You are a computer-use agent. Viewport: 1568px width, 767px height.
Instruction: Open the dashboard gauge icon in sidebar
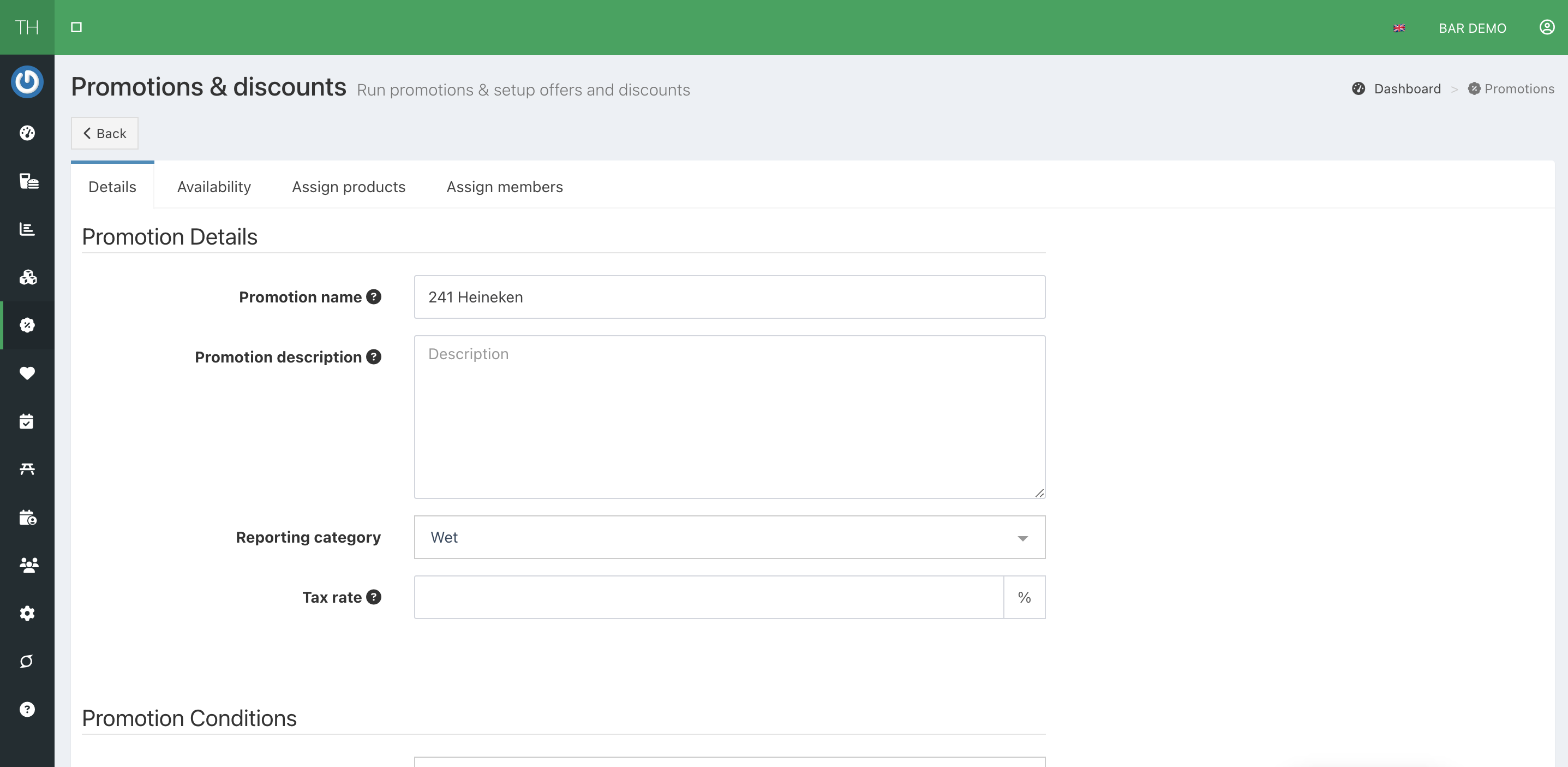tap(27, 133)
